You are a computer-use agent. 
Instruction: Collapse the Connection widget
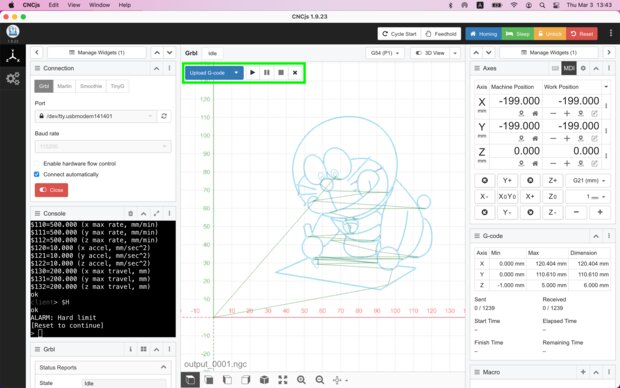tap(157, 68)
